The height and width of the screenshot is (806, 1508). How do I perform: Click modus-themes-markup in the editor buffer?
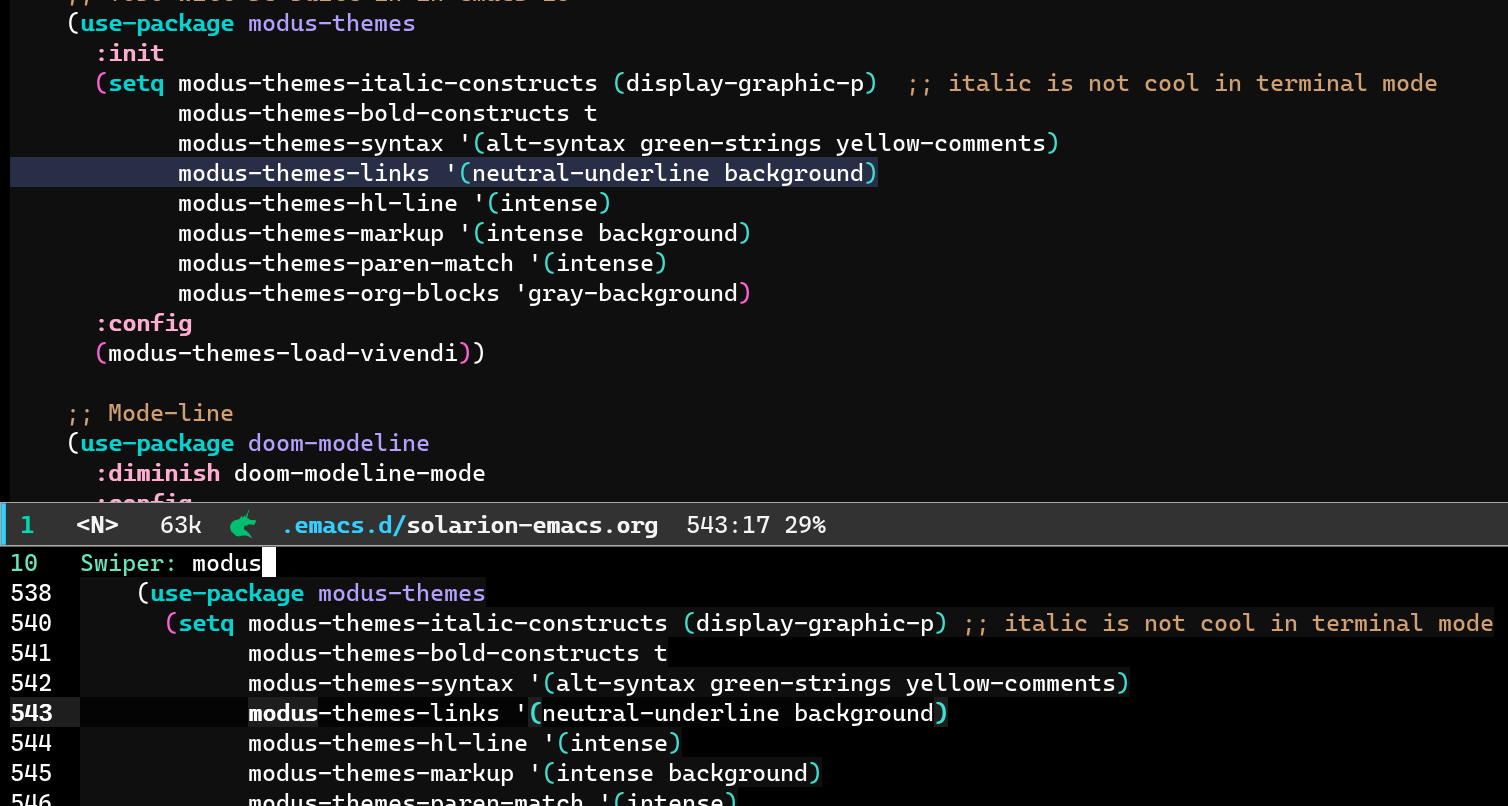pyautogui.click(x=311, y=233)
